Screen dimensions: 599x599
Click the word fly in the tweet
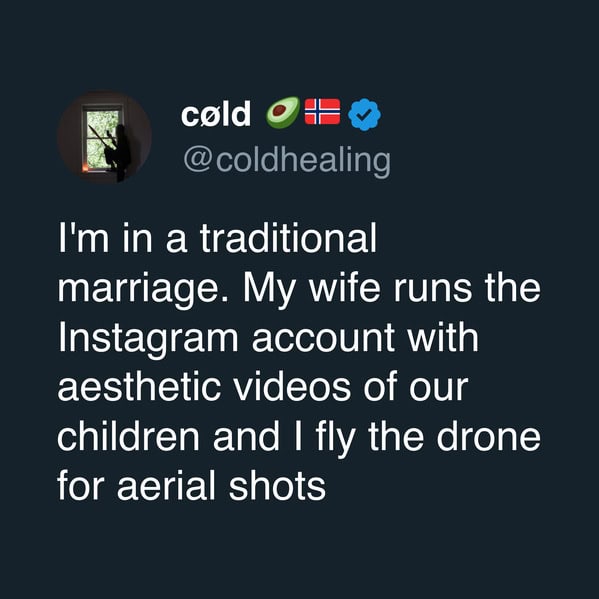click(x=335, y=439)
